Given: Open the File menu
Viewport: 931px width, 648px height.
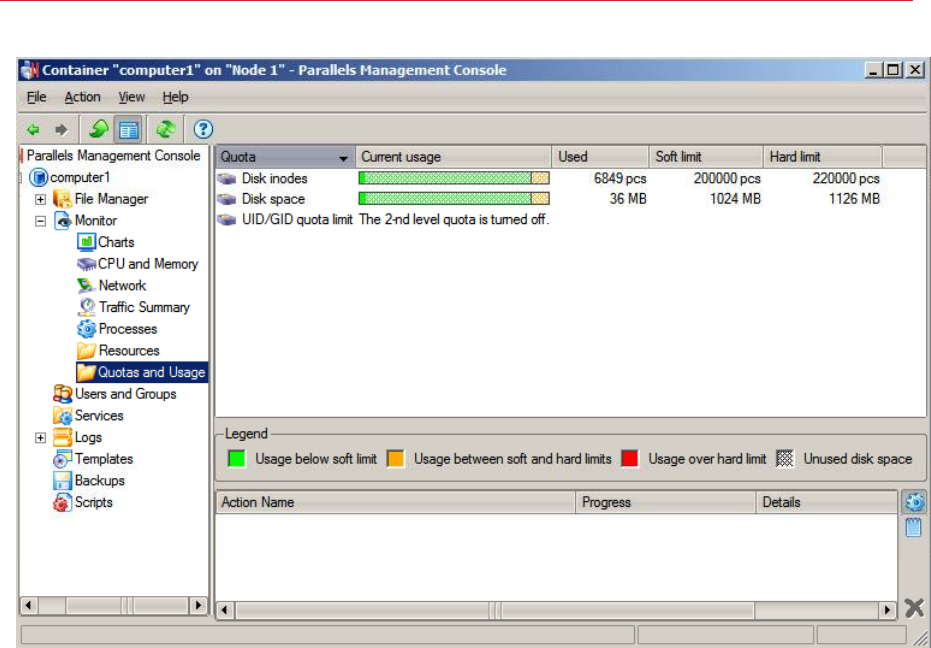Looking at the screenshot, I should coord(36,97).
